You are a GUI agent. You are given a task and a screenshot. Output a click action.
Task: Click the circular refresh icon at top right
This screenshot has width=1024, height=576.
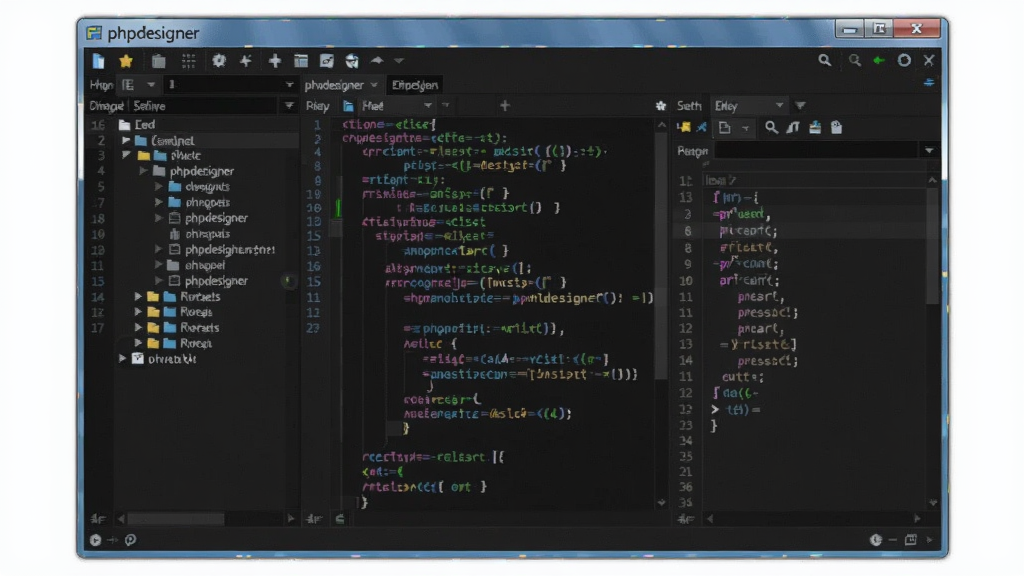click(904, 60)
